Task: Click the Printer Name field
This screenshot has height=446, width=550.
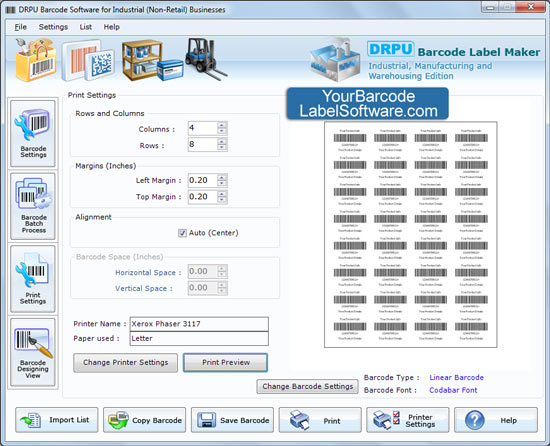Action: pos(199,324)
